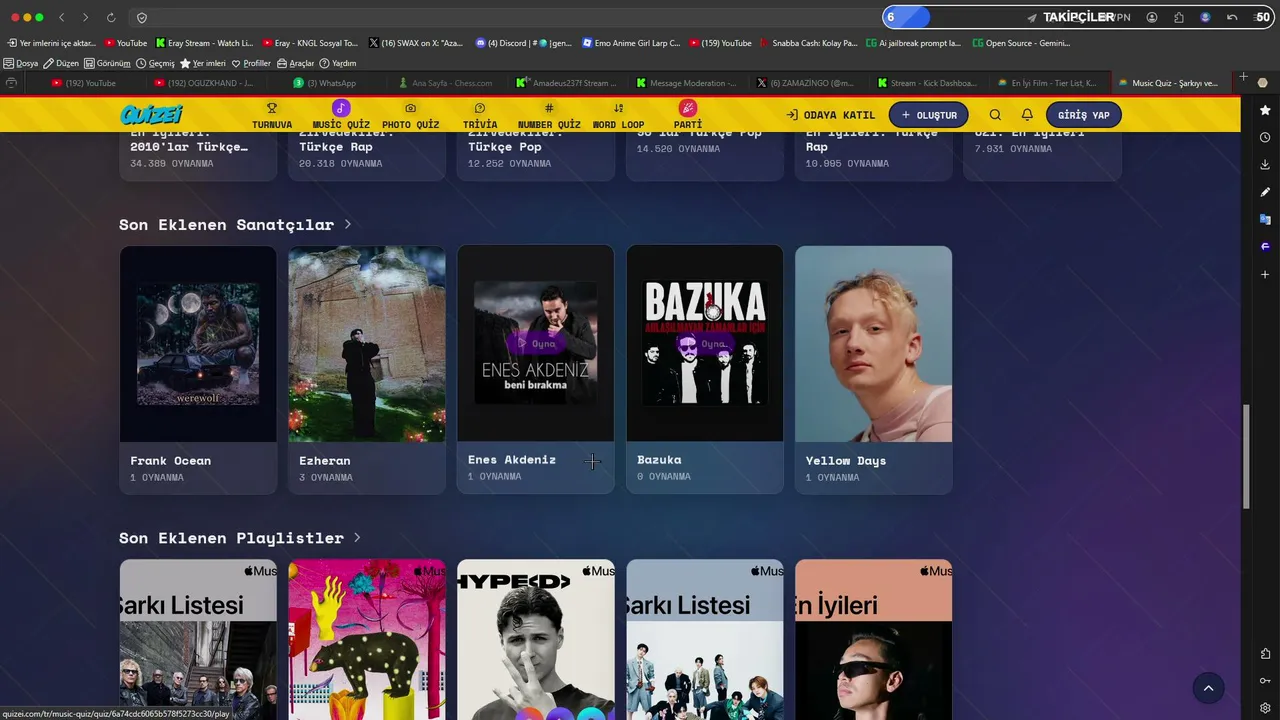Open the En İyileri playlist cover
This screenshot has height=720, width=1280.
tap(874, 639)
